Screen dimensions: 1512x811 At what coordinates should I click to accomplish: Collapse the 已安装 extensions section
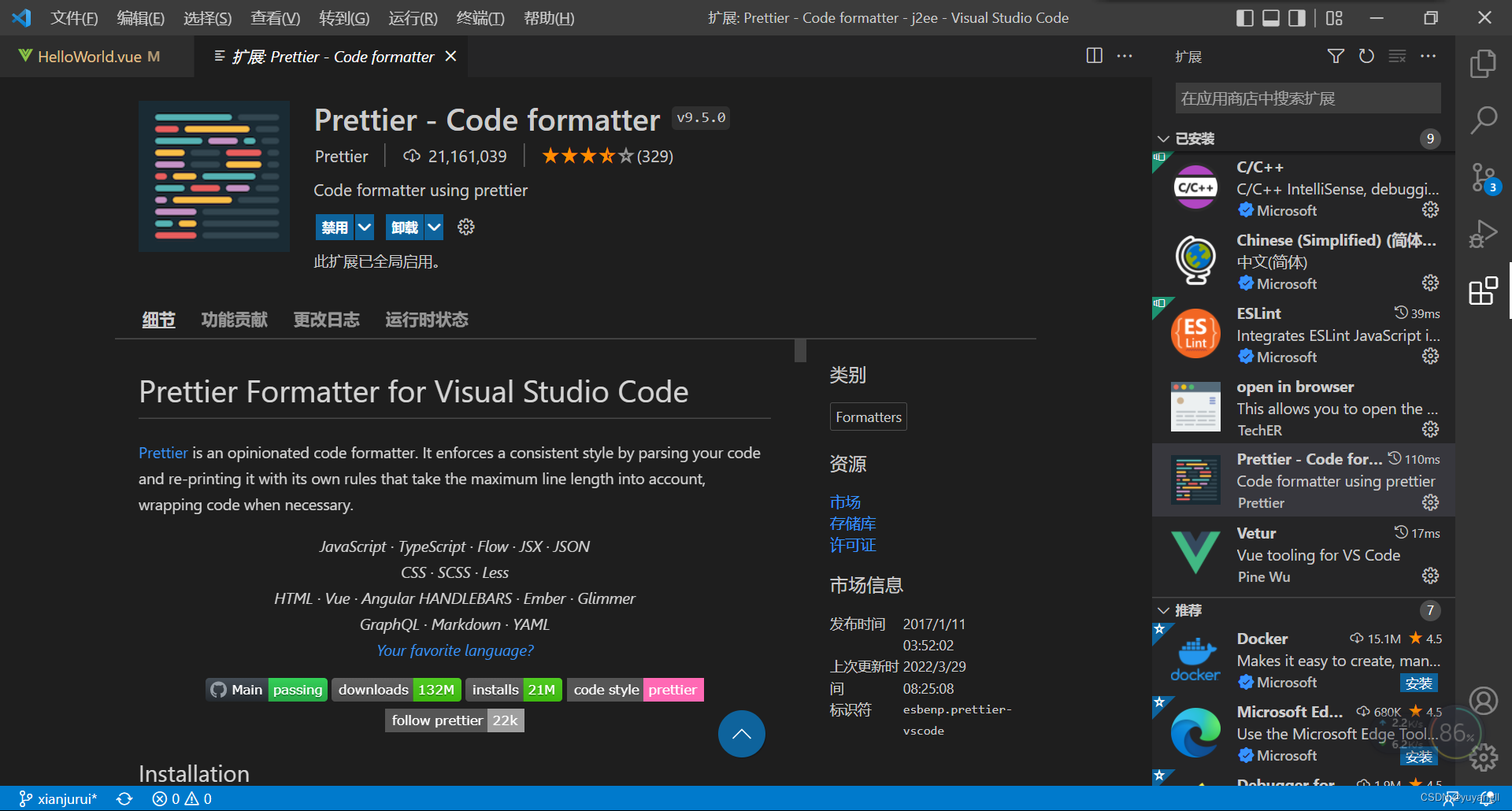click(1163, 138)
